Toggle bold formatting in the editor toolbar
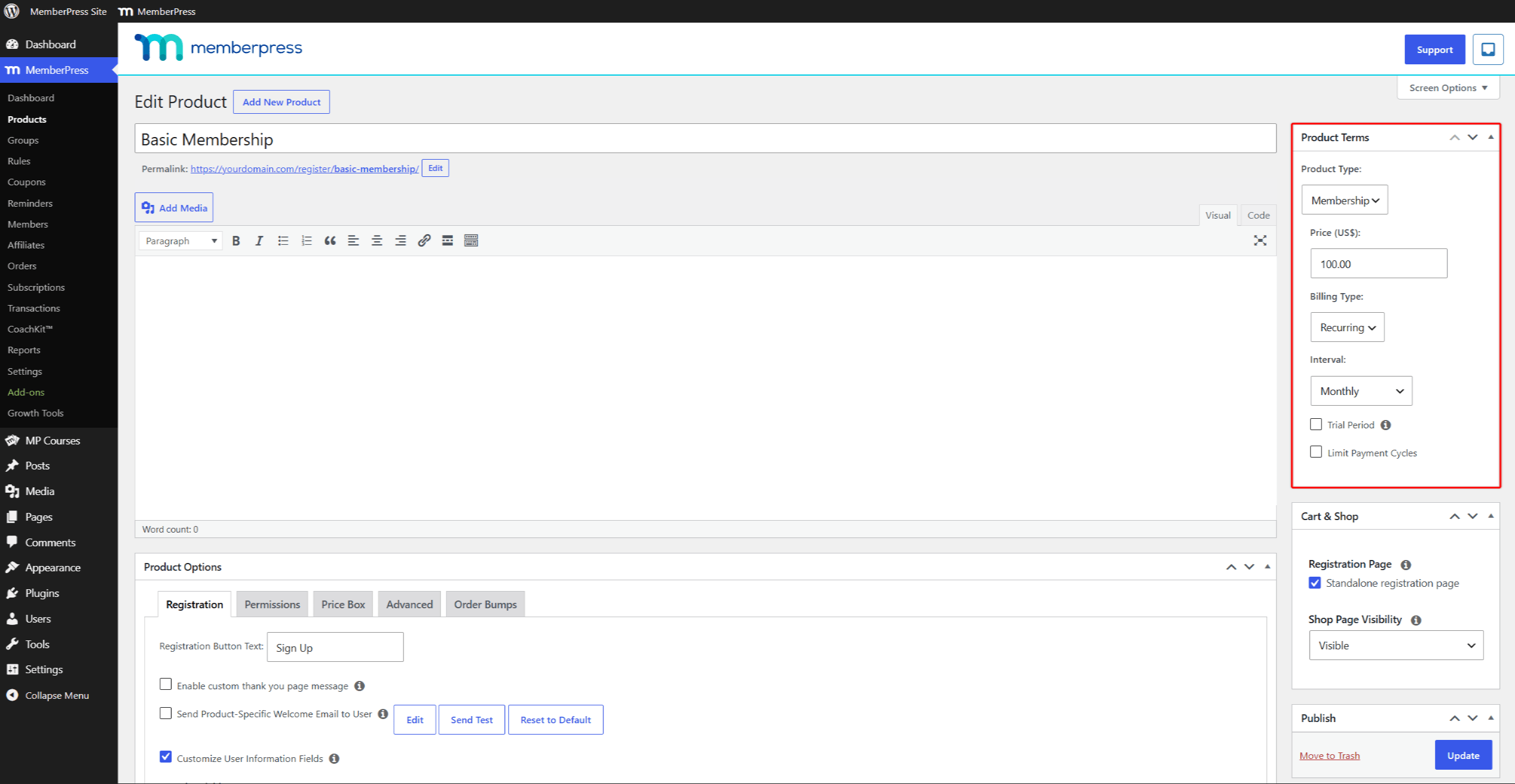This screenshot has width=1515, height=784. coord(236,241)
